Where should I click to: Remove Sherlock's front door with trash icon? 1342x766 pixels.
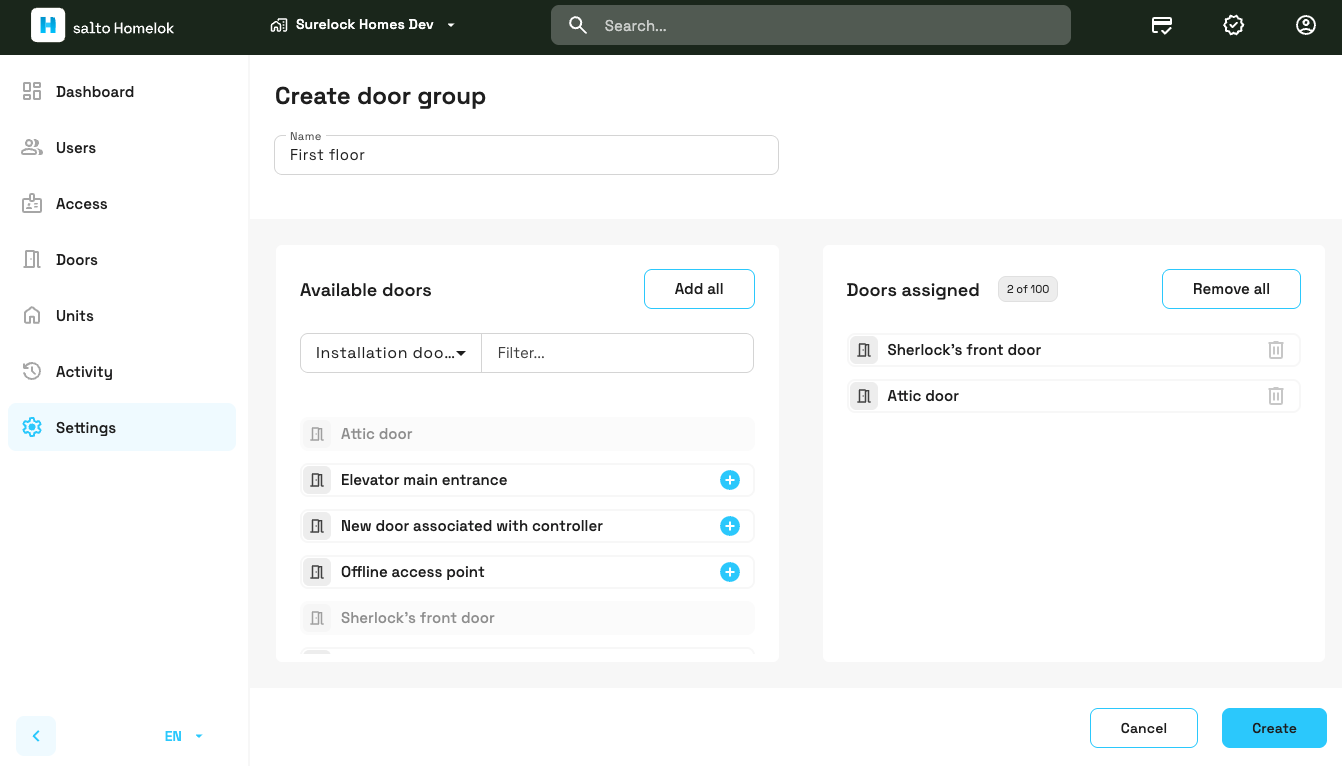pyautogui.click(x=1276, y=350)
